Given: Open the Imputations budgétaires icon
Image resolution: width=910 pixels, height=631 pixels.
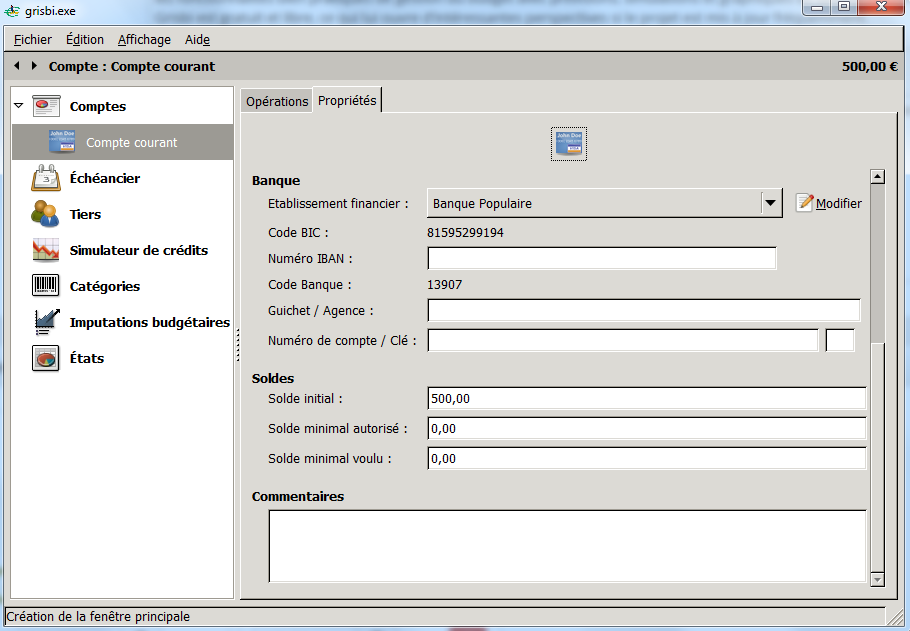Looking at the screenshot, I should click(46, 322).
